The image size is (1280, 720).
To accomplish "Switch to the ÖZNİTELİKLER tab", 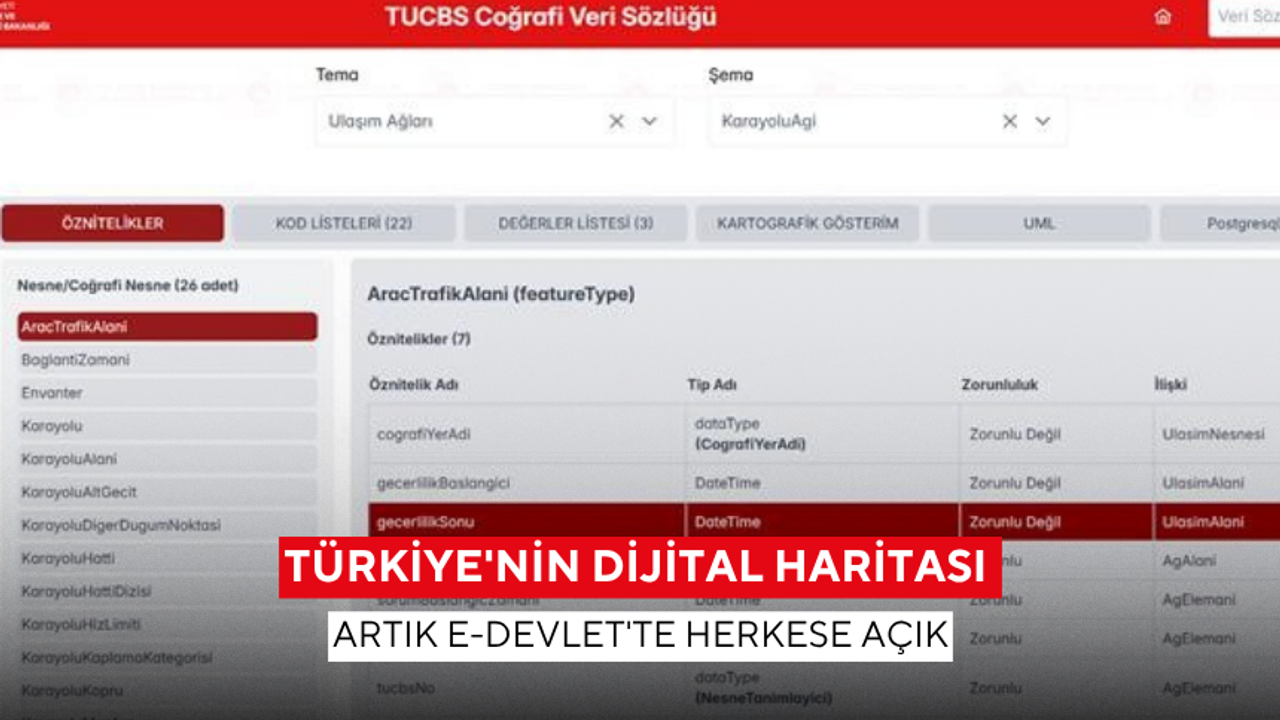I will pos(112,223).
